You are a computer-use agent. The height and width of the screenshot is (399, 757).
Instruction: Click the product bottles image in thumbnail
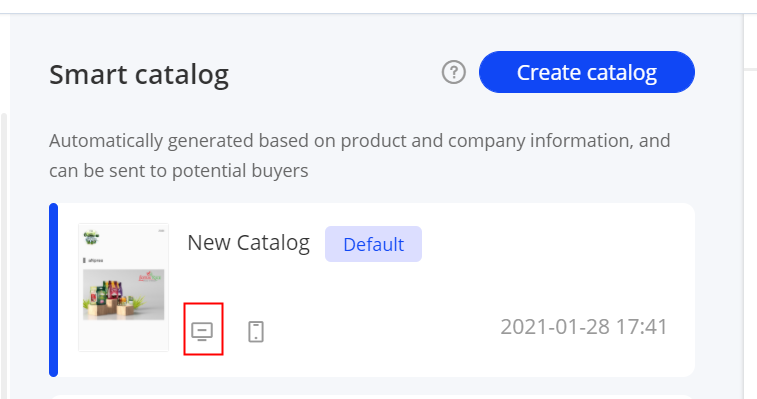pyautogui.click(x=124, y=295)
